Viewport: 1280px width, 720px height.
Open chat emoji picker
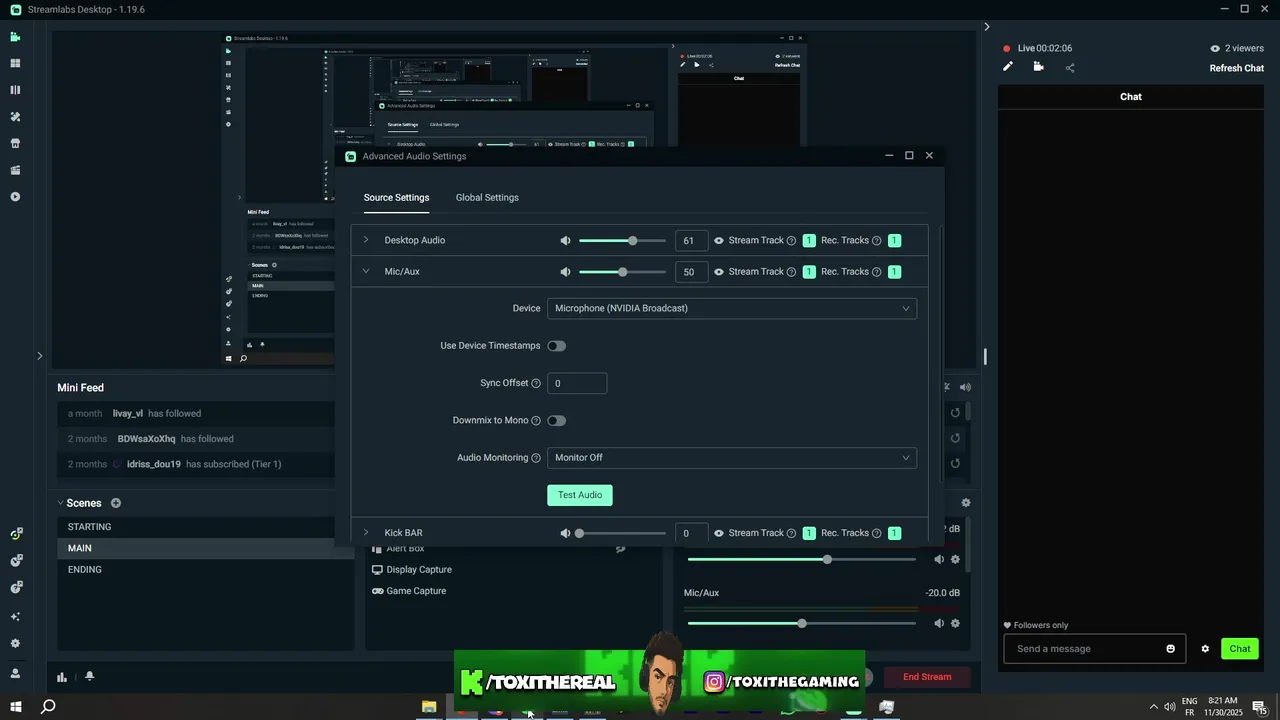tap(1171, 649)
